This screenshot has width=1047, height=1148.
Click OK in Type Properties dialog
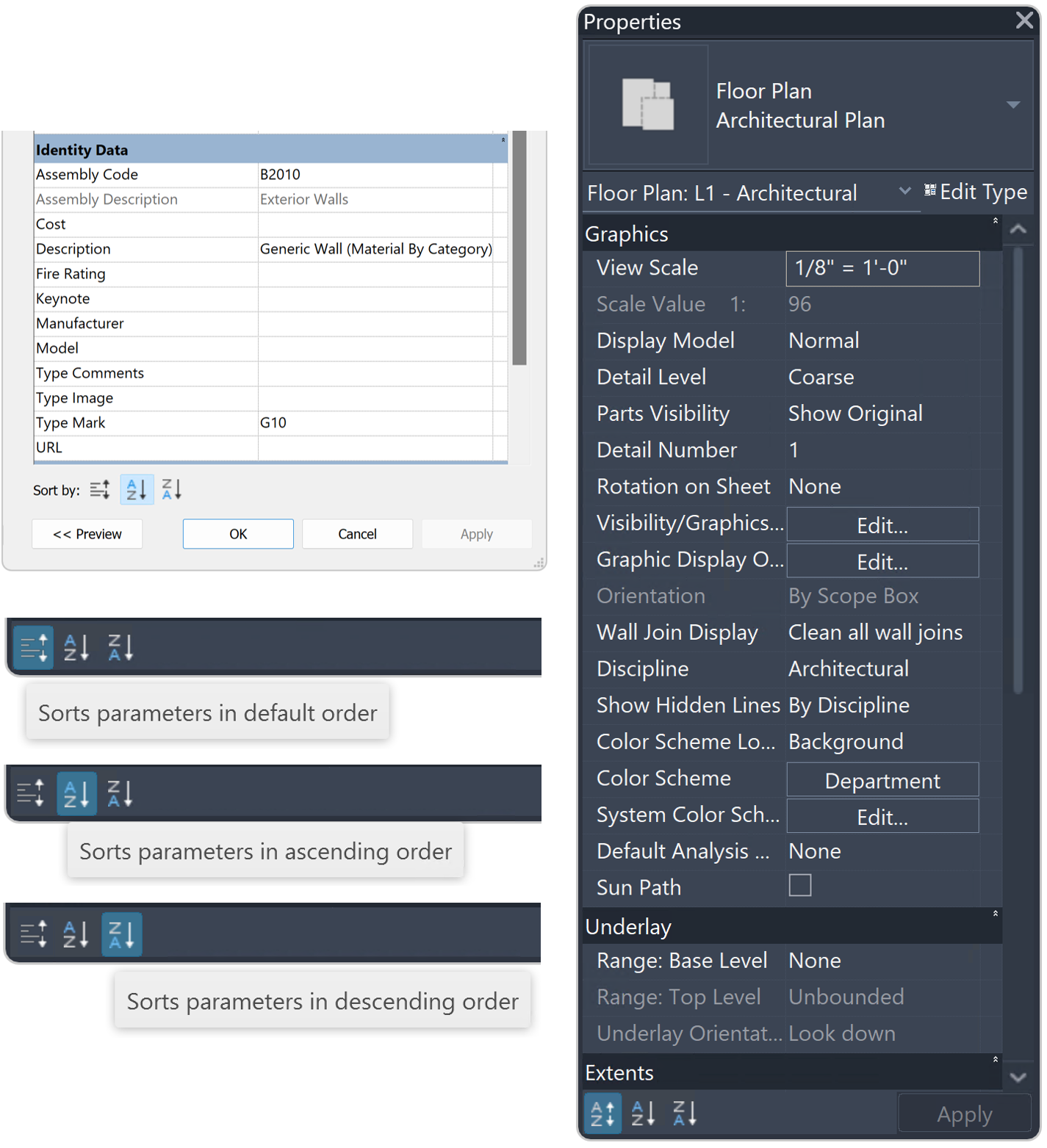[238, 534]
